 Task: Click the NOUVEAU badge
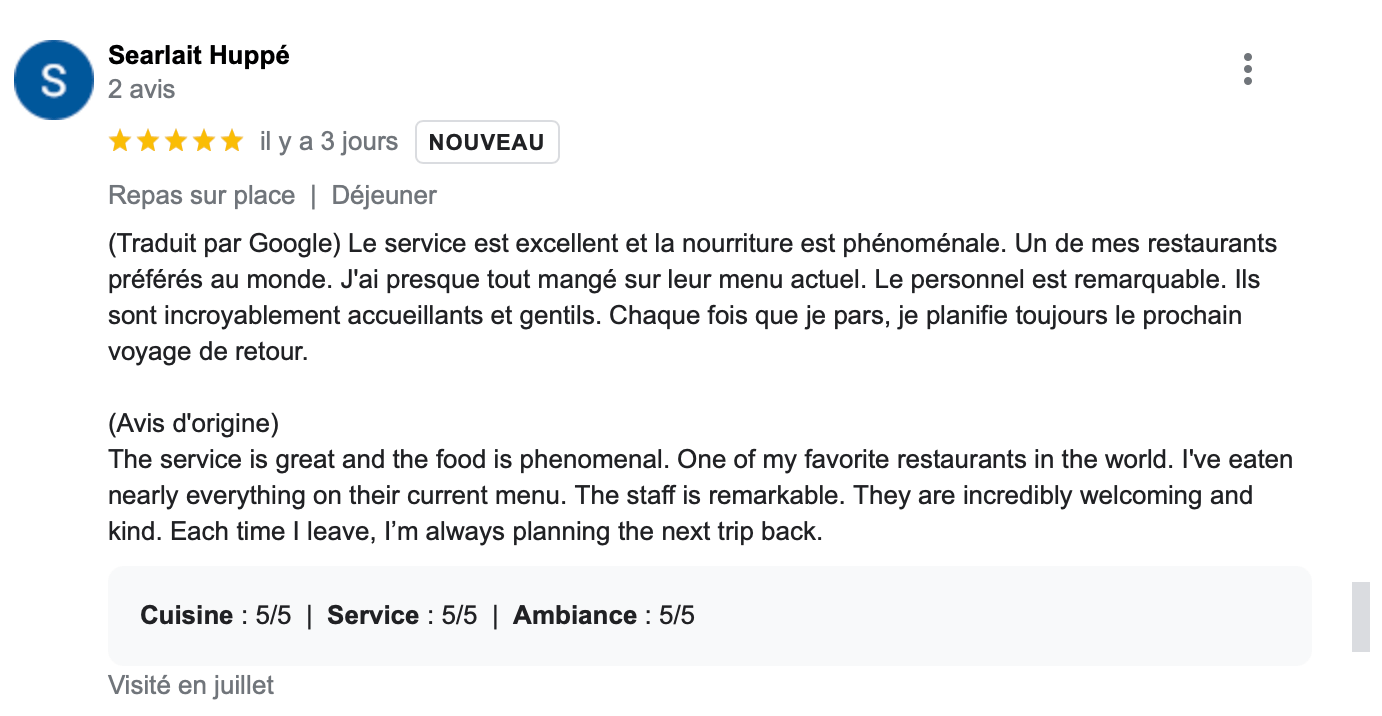(x=487, y=142)
